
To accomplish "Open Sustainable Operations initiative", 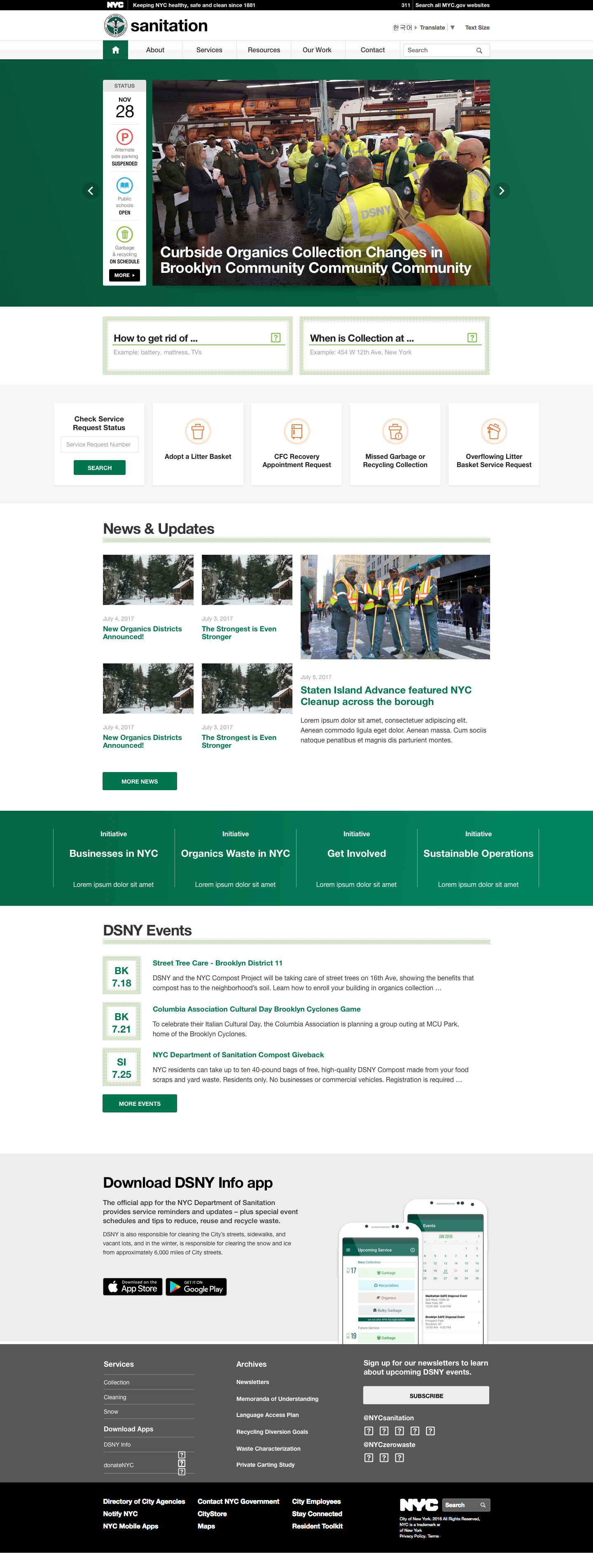I will point(479,854).
